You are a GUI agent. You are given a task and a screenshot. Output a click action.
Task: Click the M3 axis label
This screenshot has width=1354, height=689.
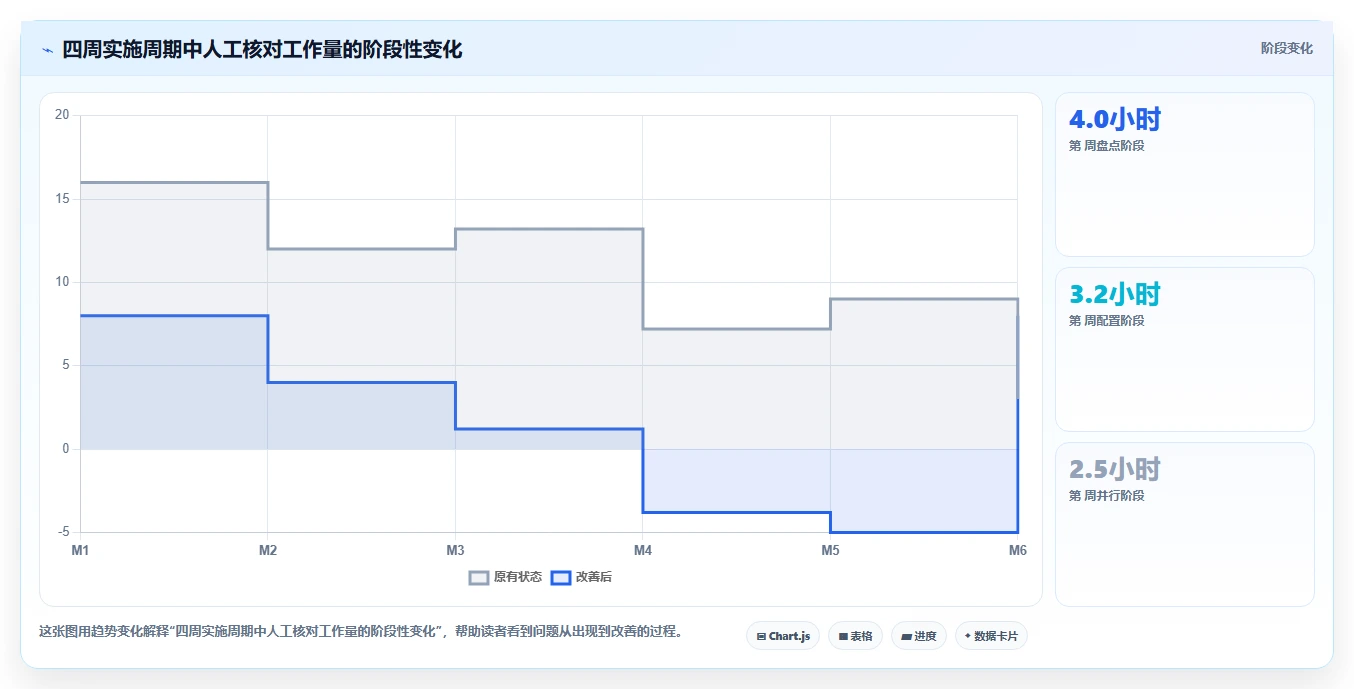coord(455,550)
